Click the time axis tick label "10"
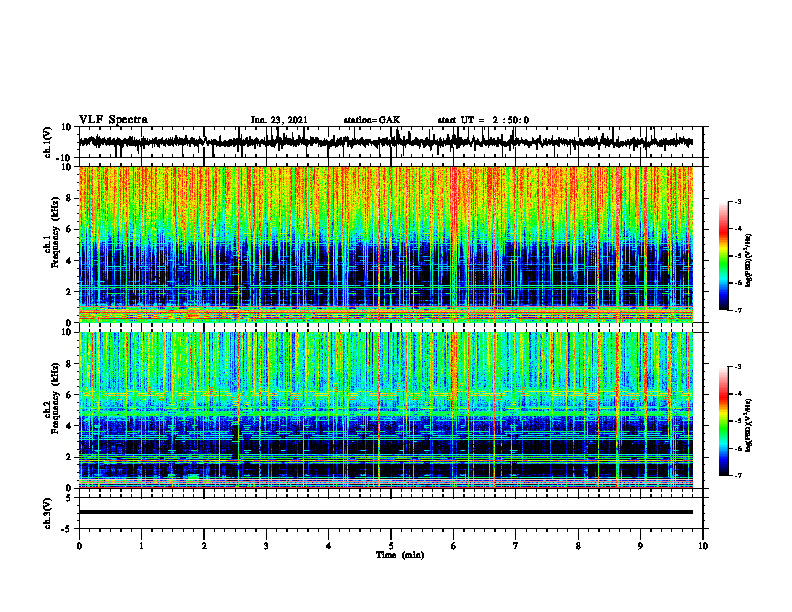 703,546
